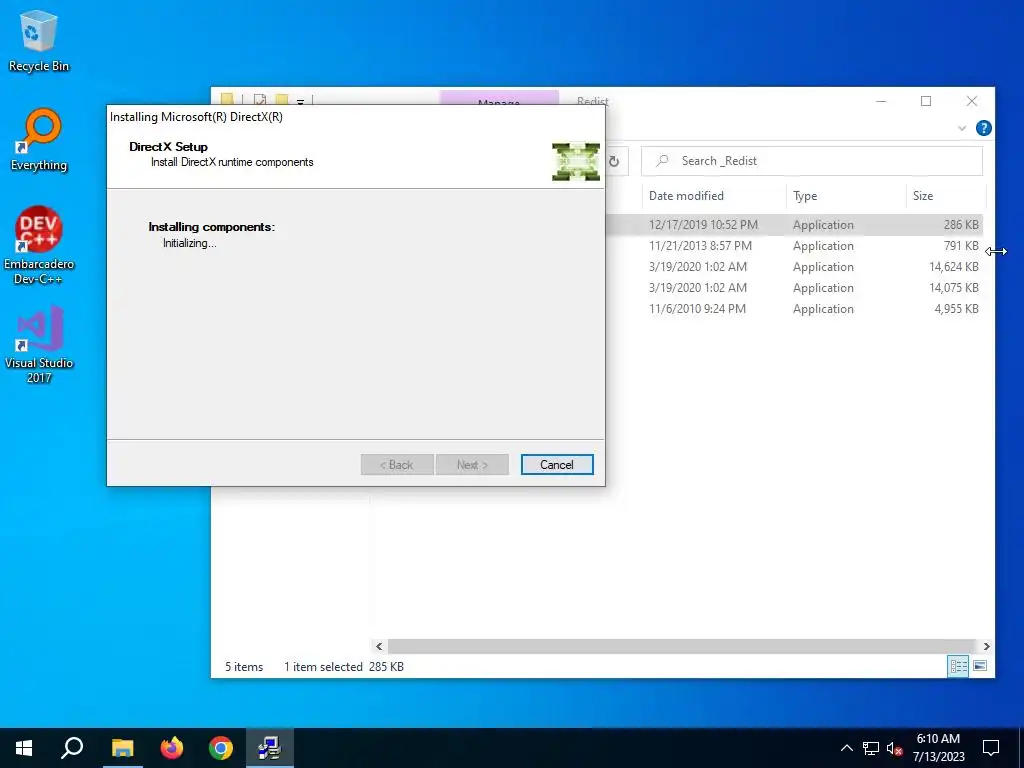
Task: Open the Recycle Bin desktop icon
Action: click(39, 40)
